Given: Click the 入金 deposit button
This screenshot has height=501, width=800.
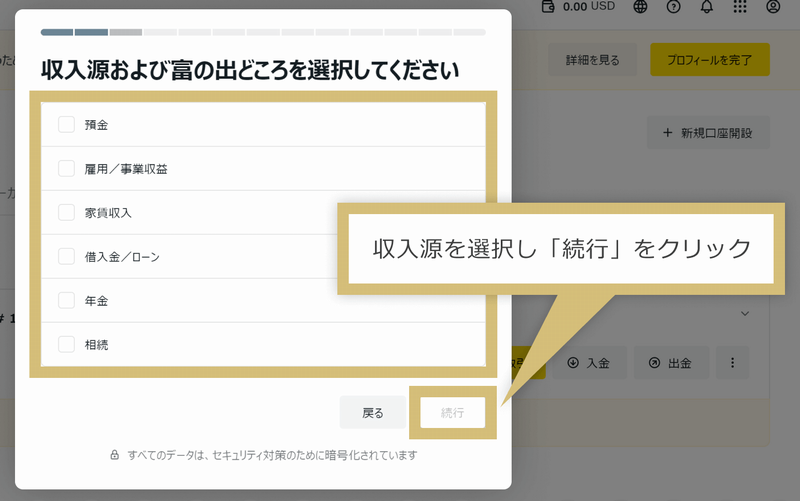Looking at the screenshot, I should click(x=590, y=363).
